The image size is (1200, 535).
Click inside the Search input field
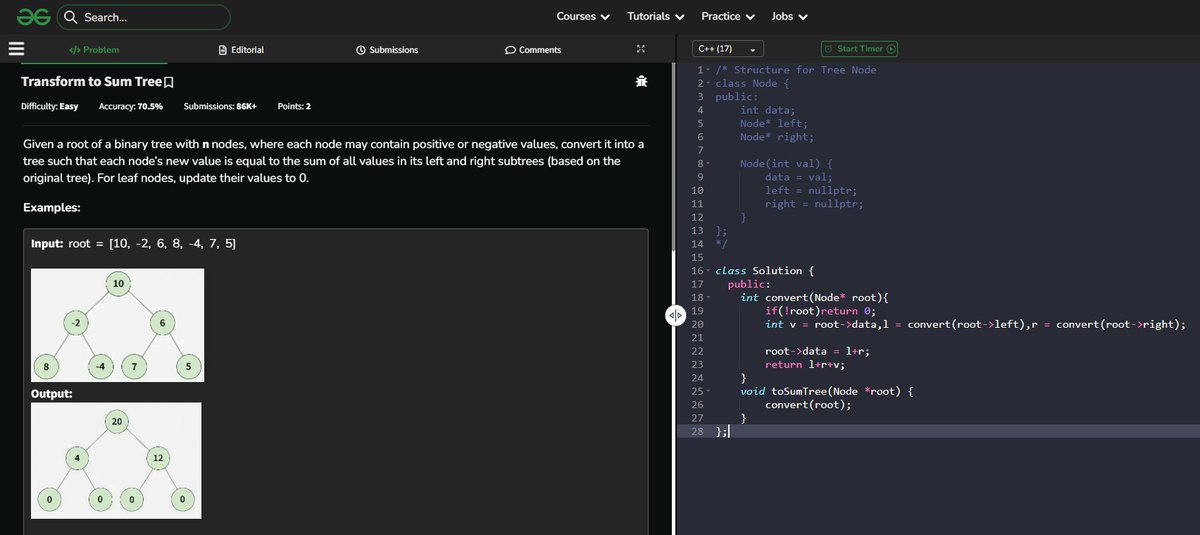point(144,17)
